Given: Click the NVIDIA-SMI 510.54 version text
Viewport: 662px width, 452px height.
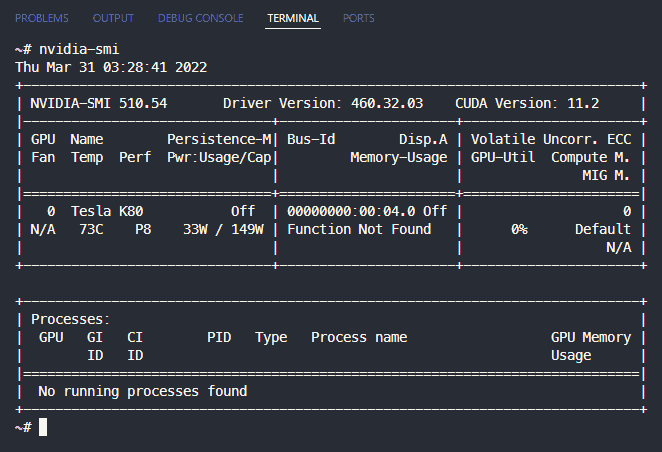Looking at the screenshot, I should click(98, 103).
